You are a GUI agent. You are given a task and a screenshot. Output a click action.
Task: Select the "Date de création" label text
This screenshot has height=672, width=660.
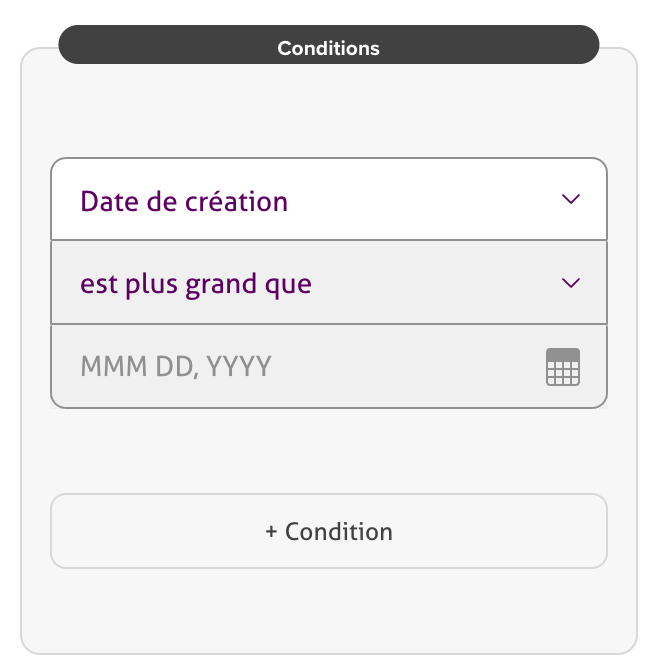tap(184, 201)
